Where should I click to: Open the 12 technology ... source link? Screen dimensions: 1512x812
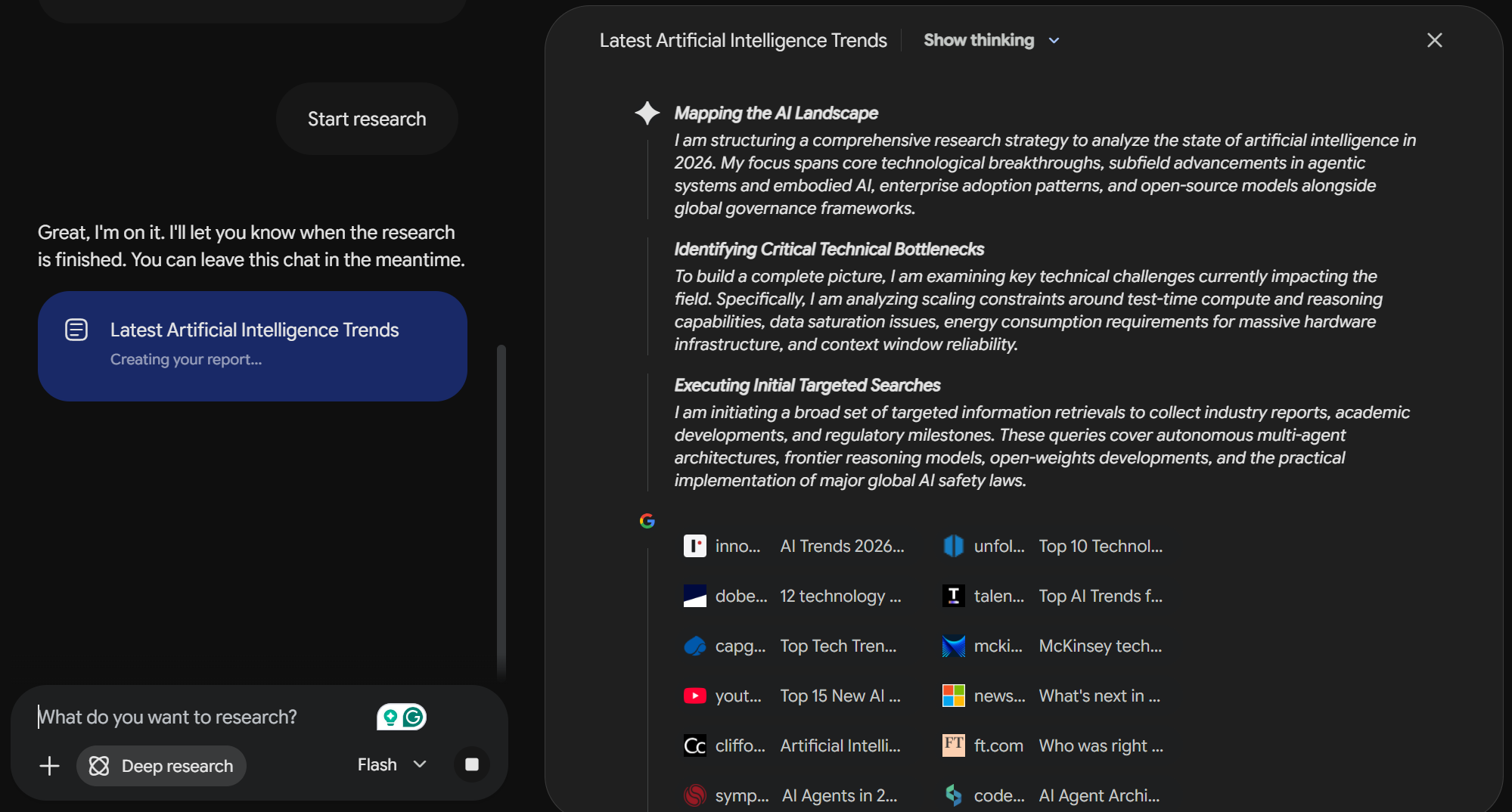tap(840, 596)
